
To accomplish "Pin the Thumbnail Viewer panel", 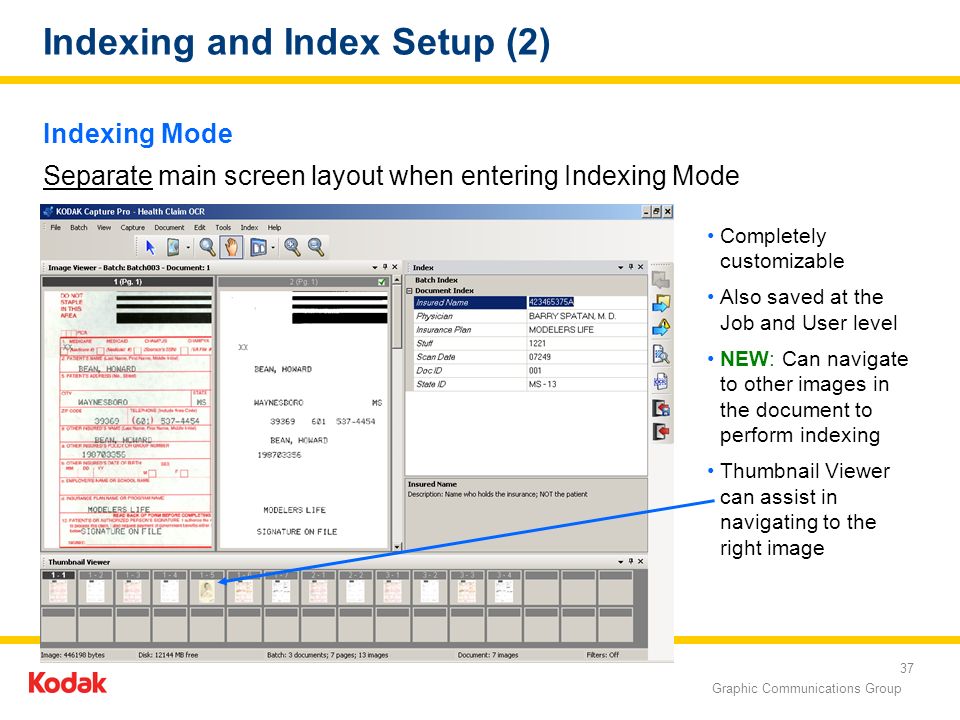I will tap(631, 561).
